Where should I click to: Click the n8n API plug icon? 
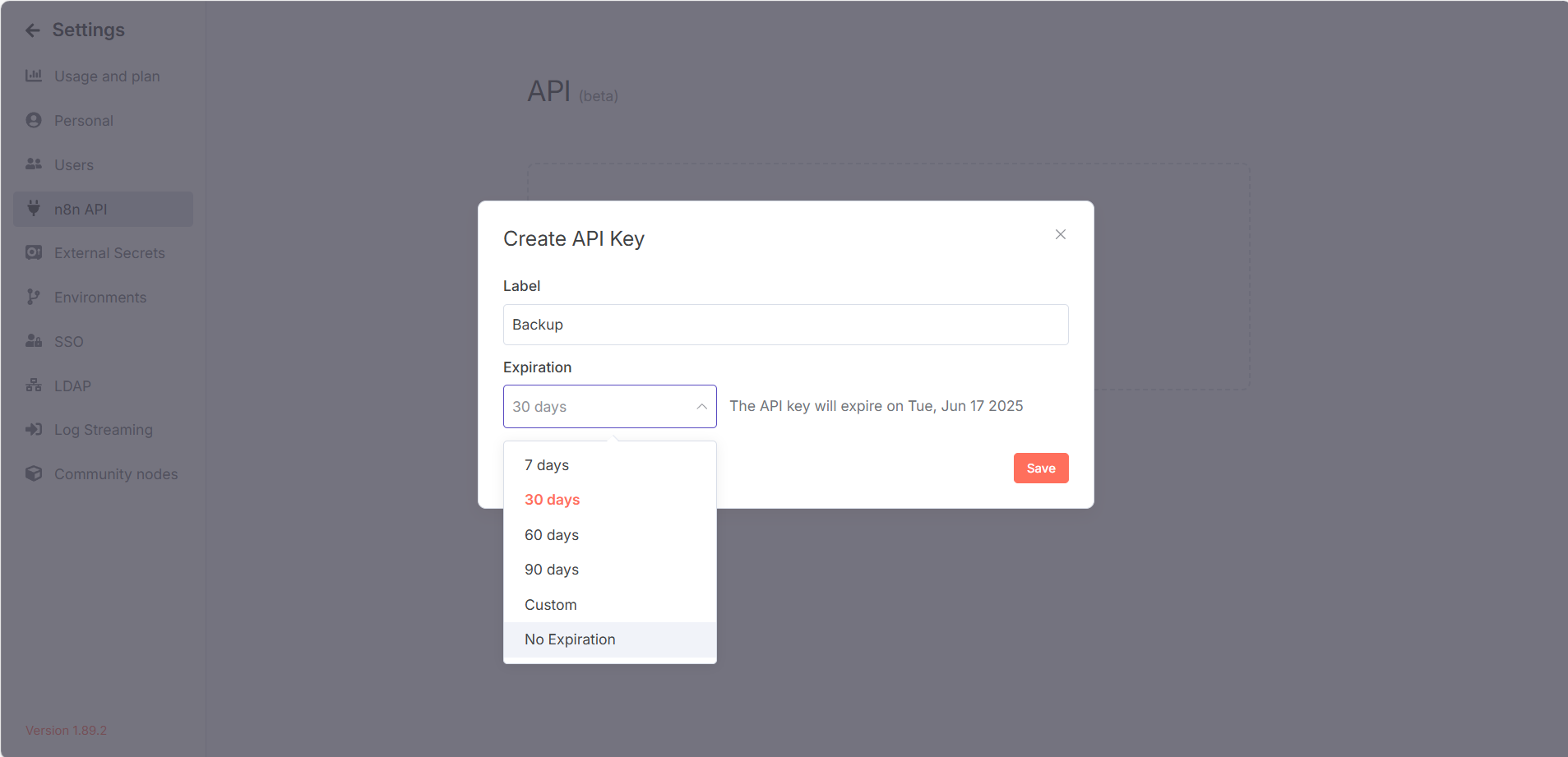pos(34,208)
